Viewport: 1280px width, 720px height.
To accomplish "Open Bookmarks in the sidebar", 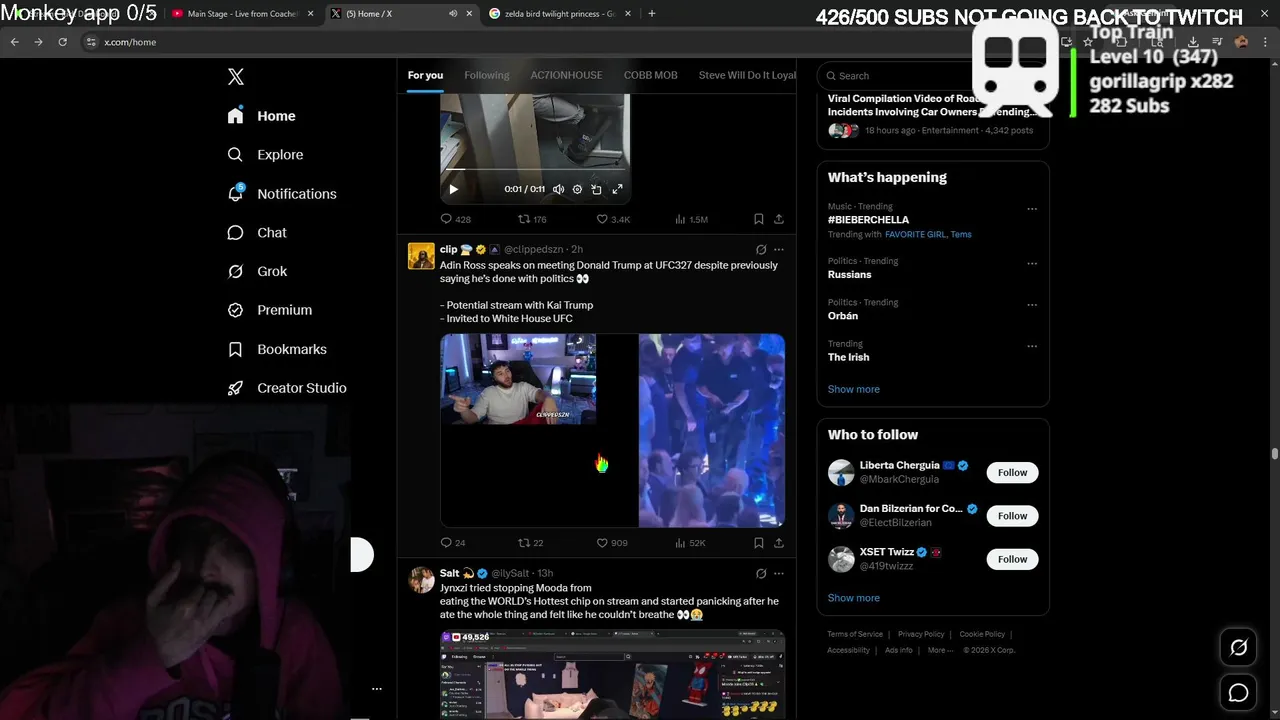I will pyautogui.click(x=277, y=349).
